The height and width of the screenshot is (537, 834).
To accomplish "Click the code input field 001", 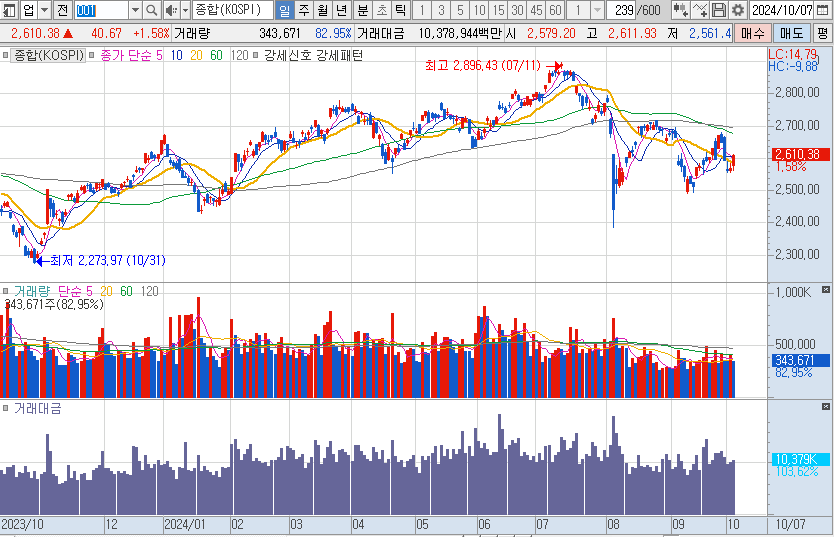I will [x=102, y=10].
